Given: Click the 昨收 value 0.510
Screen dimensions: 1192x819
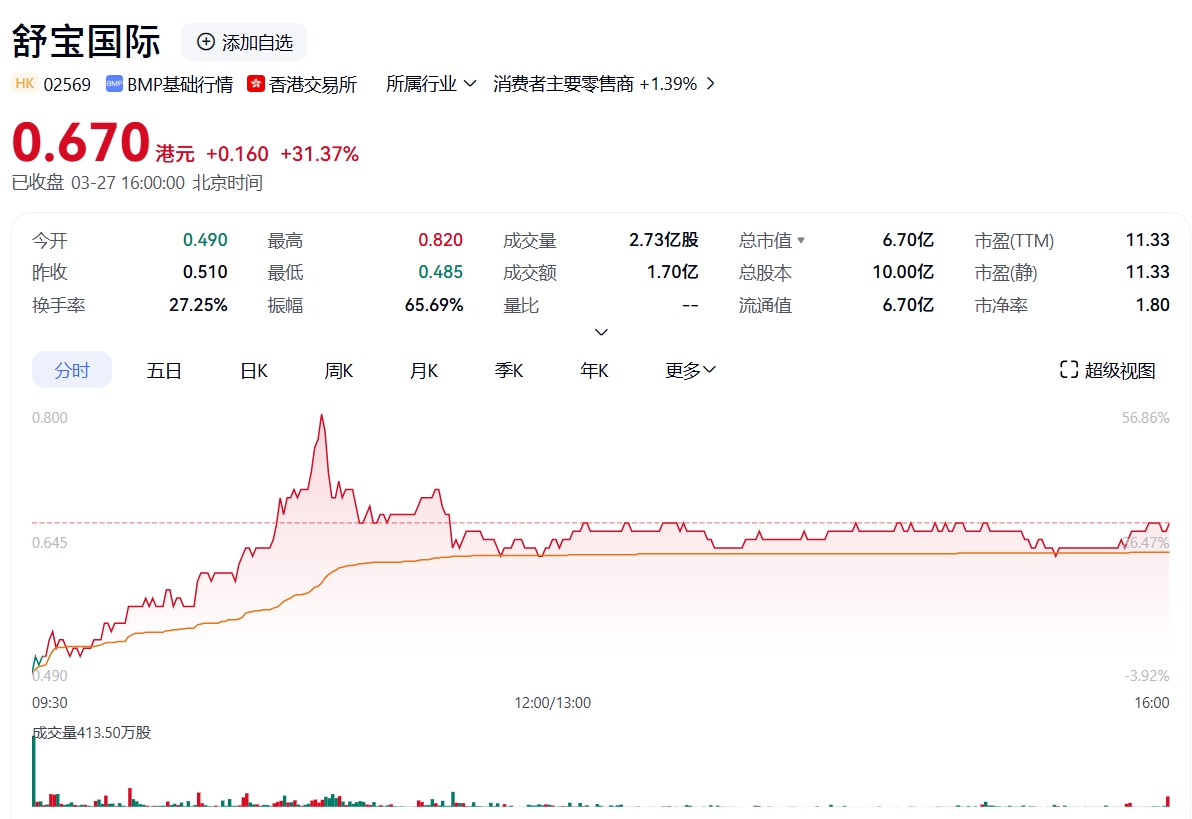Looking at the screenshot, I should pyautogui.click(x=205, y=272).
